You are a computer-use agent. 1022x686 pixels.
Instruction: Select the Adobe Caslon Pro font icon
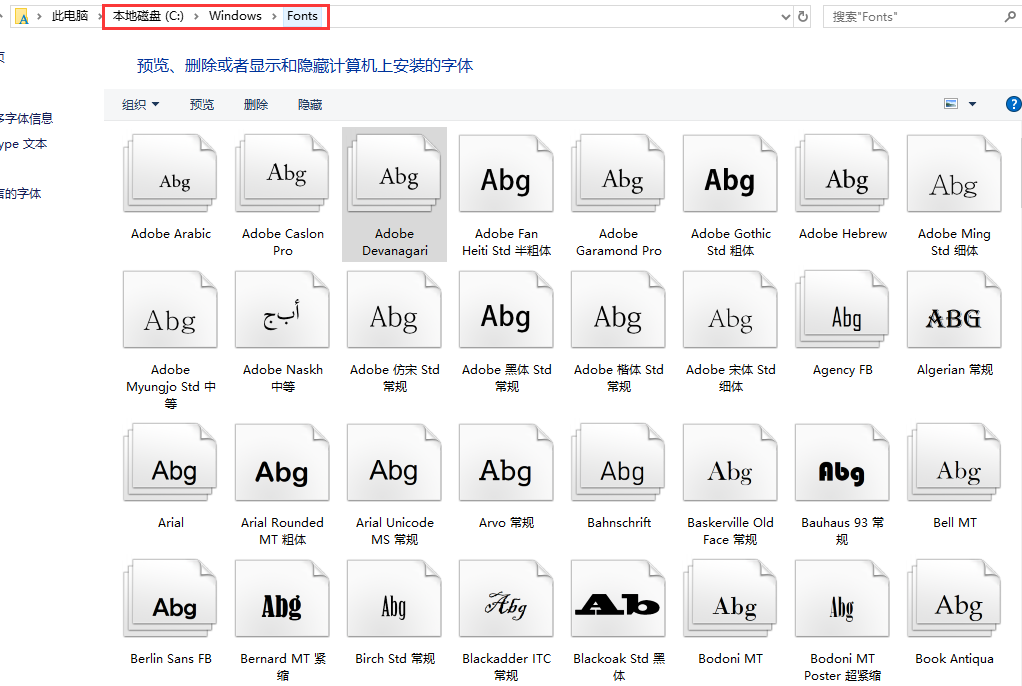coord(282,173)
